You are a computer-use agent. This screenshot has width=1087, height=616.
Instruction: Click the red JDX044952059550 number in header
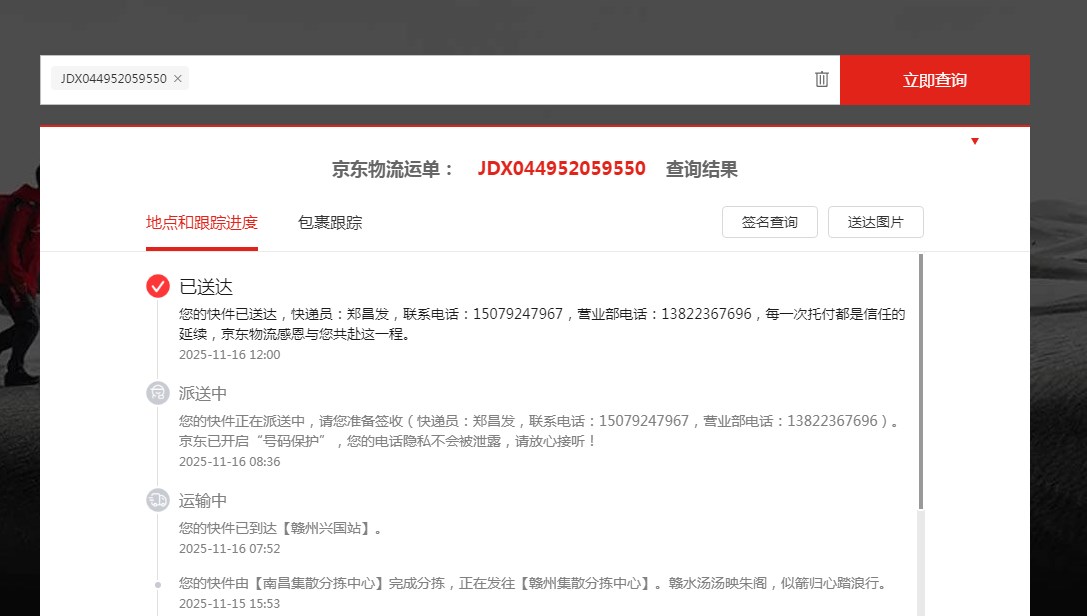[x=561, y=169]
